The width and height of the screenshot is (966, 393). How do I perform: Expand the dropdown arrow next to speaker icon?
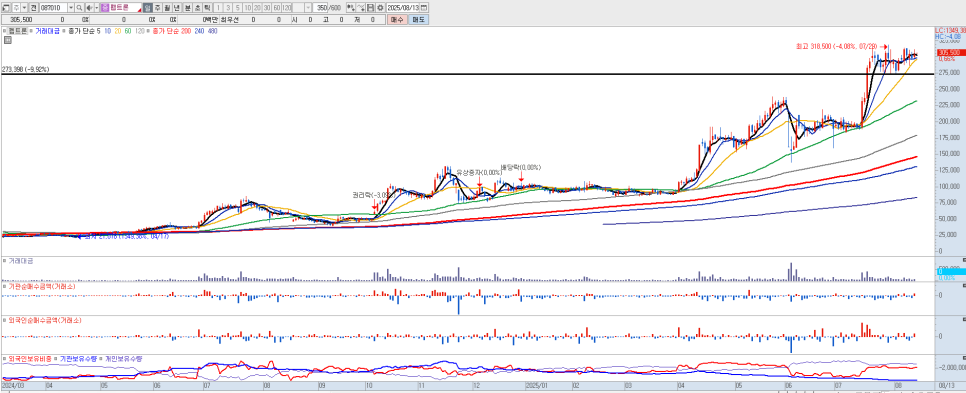coord(97,7)
